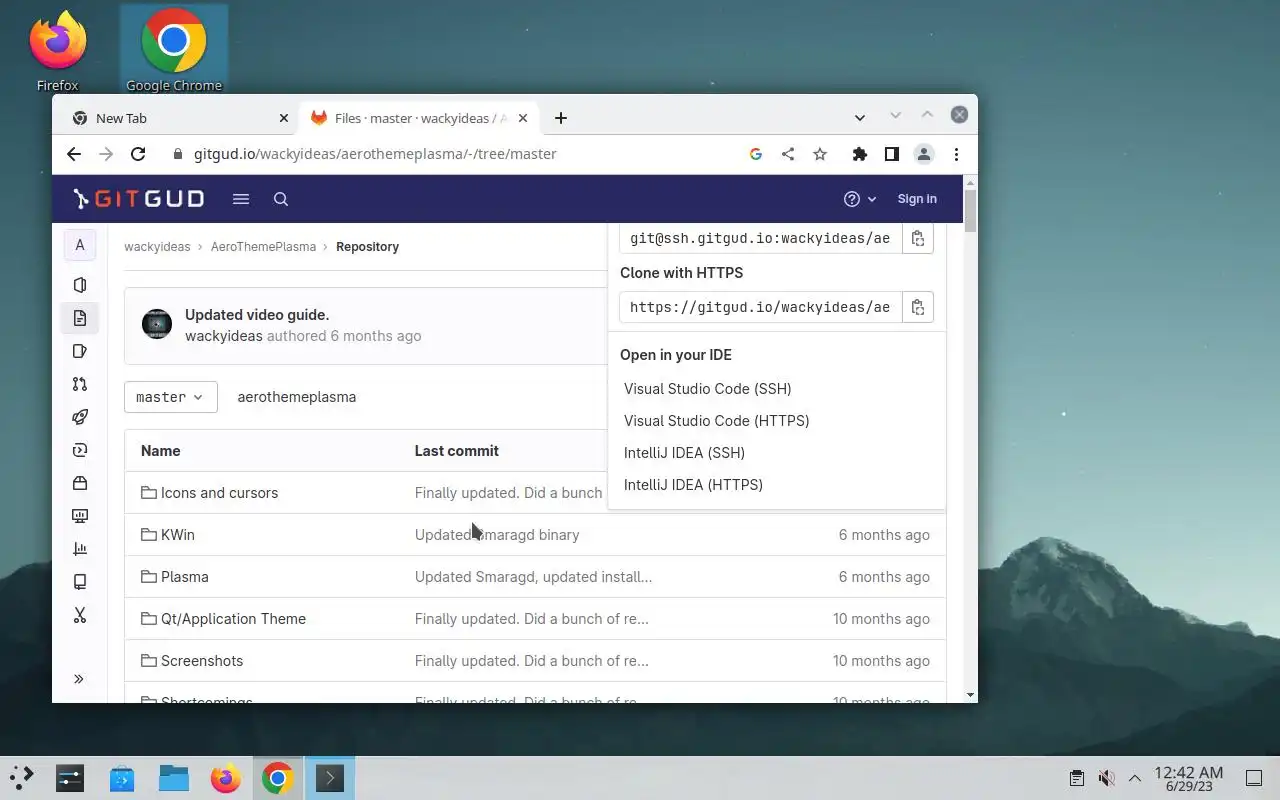Image resolution: width=1280 pixels, height=800 pixels.
Task: Bookmark this page with star icon
Action: tap(820, 154)
